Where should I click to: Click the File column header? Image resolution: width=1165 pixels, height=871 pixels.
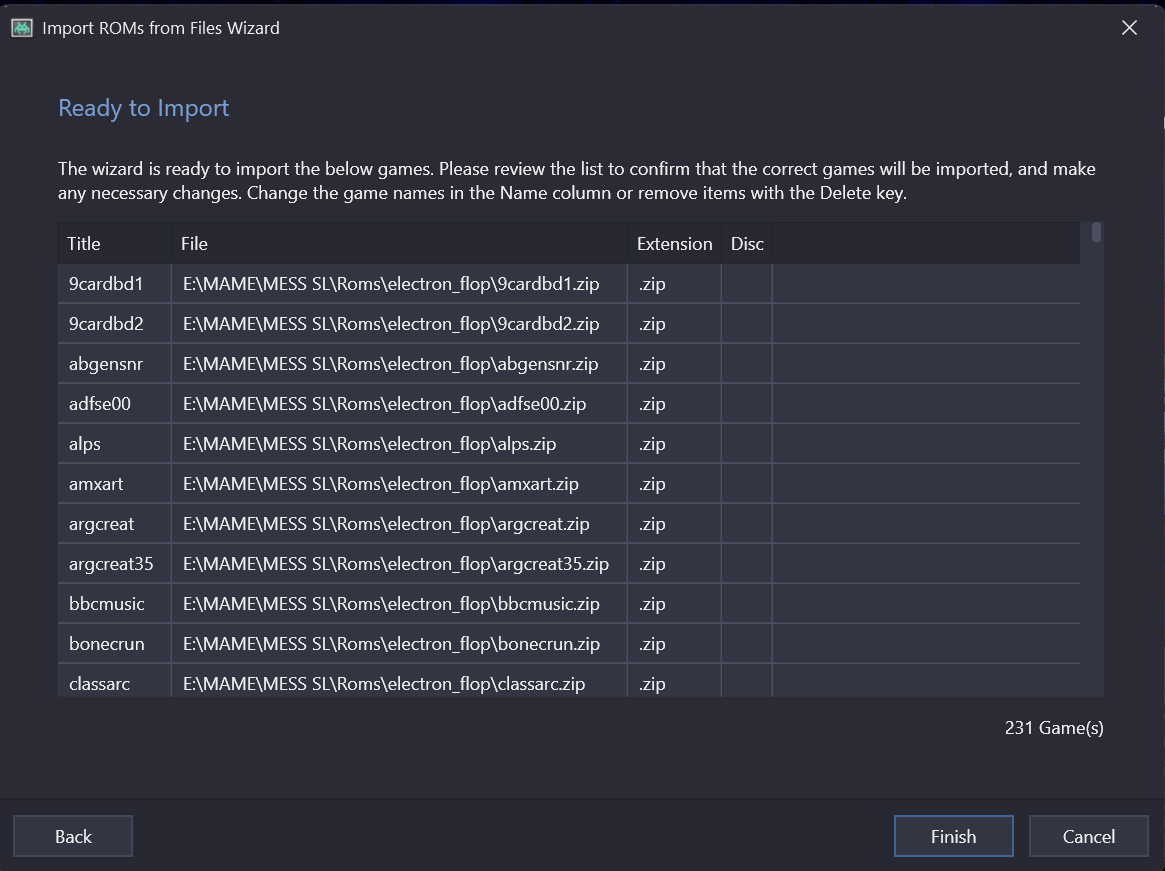(x=194, y=244)
